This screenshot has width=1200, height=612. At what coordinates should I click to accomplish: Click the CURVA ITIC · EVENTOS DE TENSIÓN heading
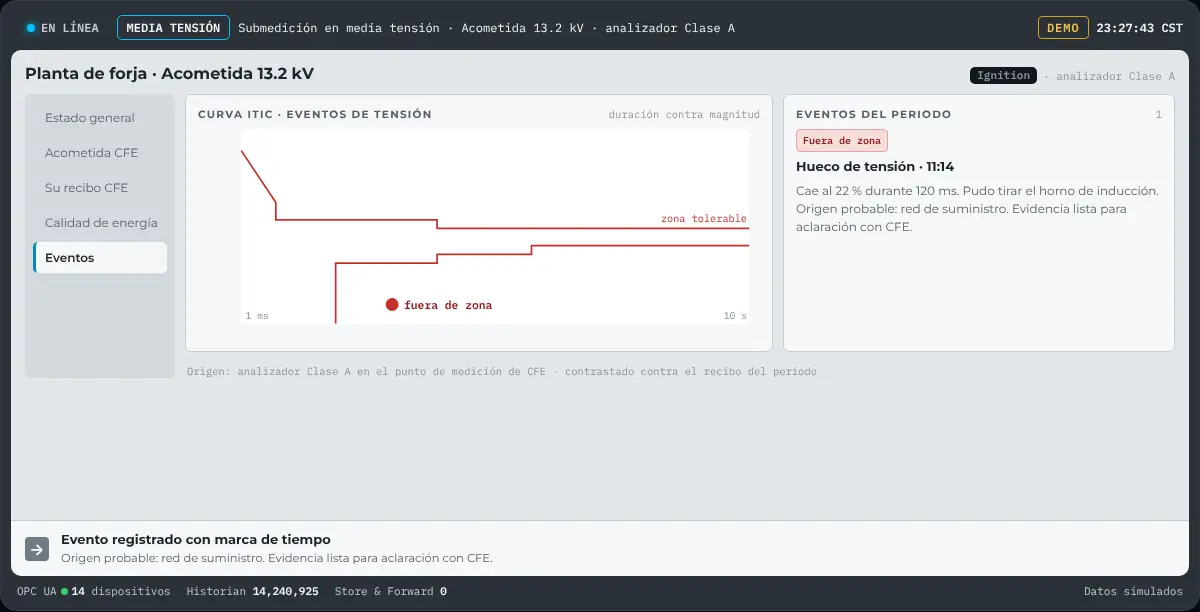(315, 114)
